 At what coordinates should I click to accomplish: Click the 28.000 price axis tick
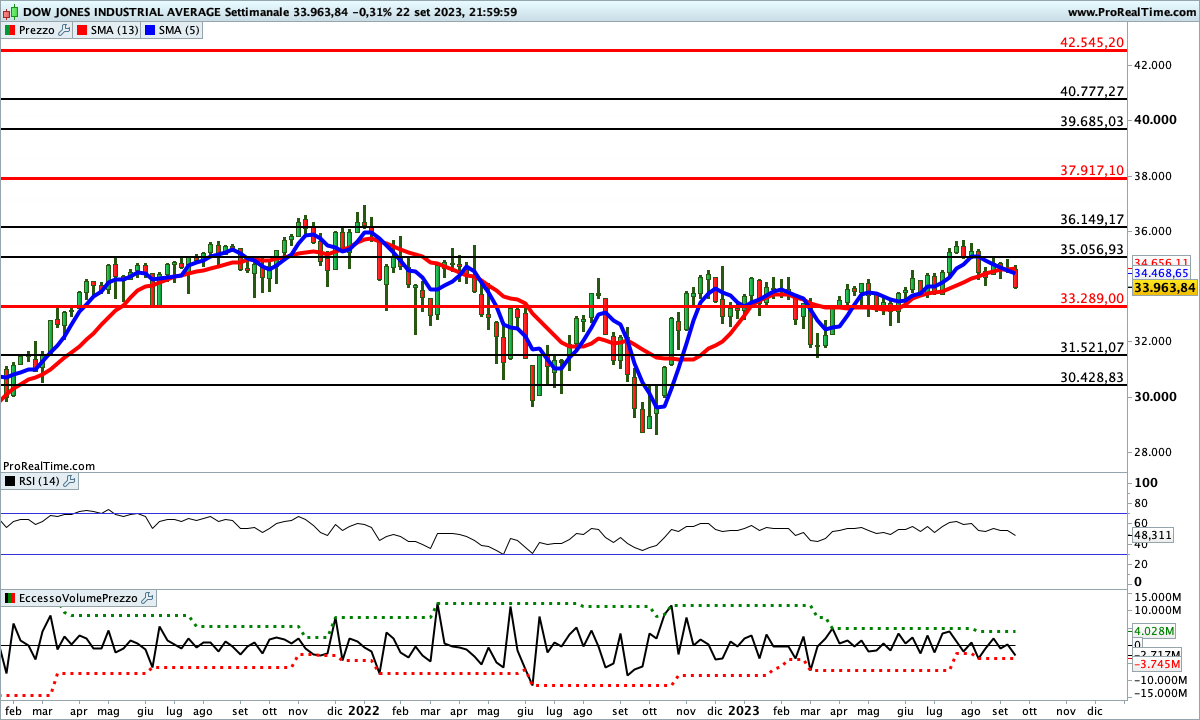tap(1153, 452)
